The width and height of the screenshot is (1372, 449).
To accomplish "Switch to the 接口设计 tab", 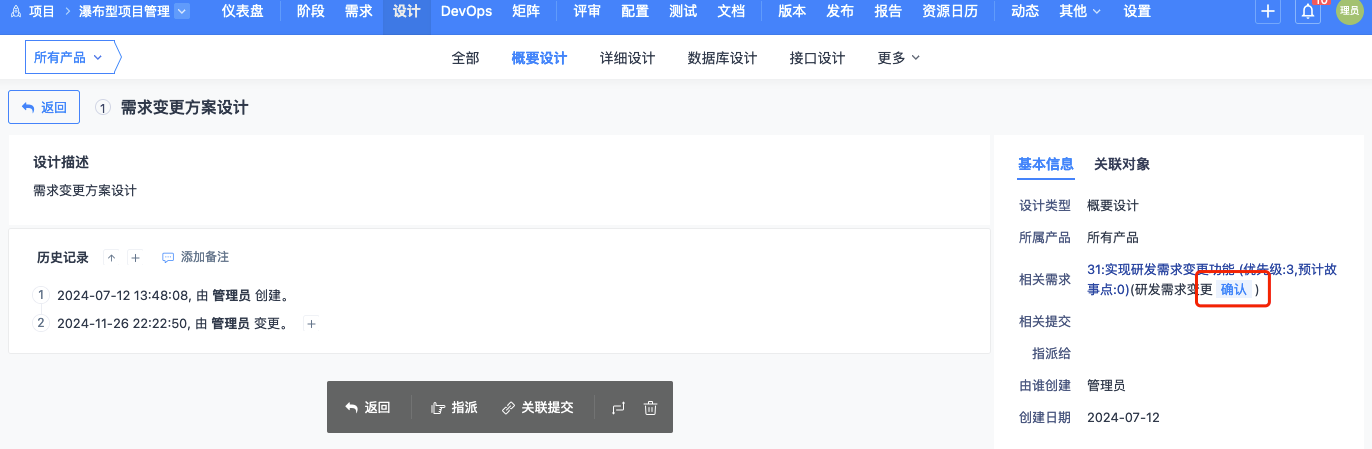I will point(817,58).
